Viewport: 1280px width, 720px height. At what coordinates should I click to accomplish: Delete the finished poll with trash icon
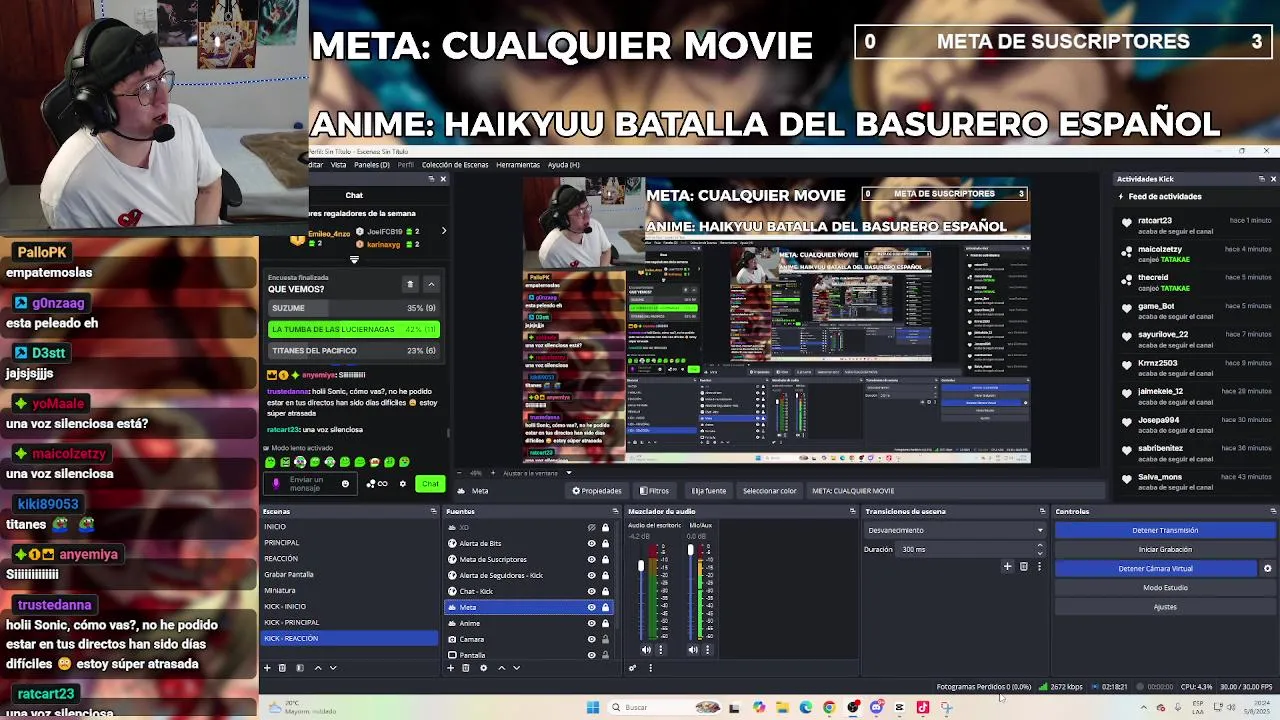click(x=409, y=284)
